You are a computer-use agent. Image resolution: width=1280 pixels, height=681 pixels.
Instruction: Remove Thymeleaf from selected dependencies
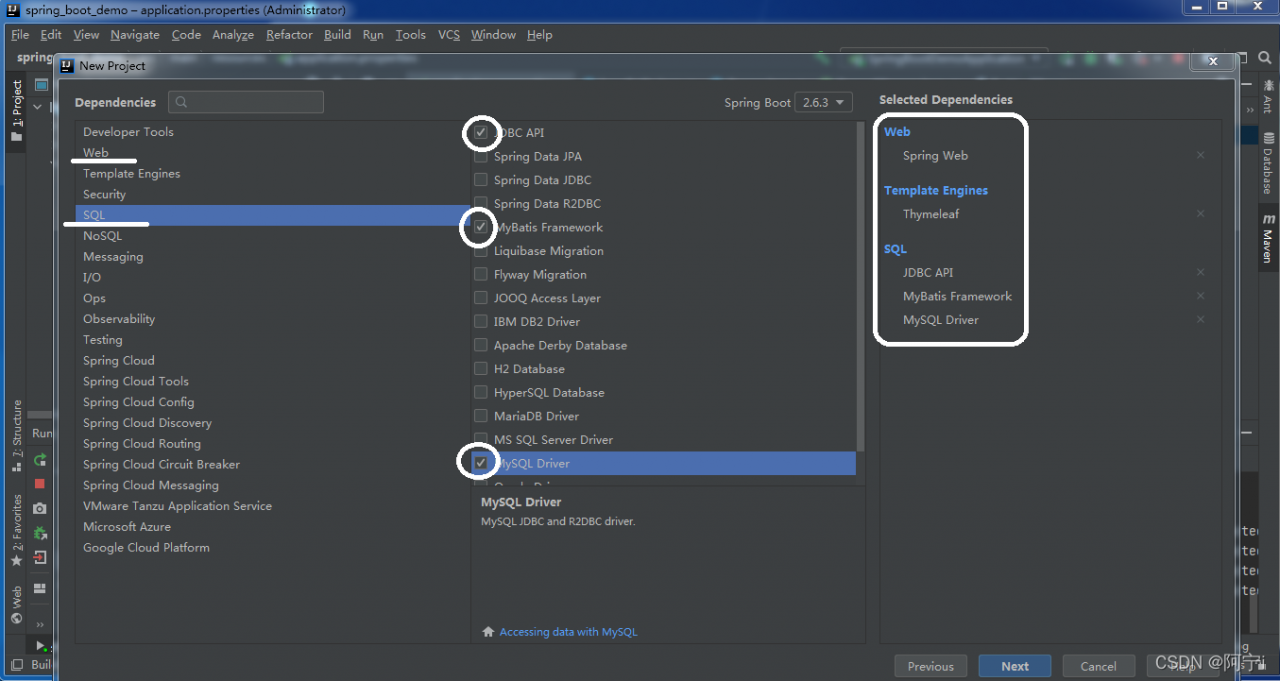tap(1201, 214)
